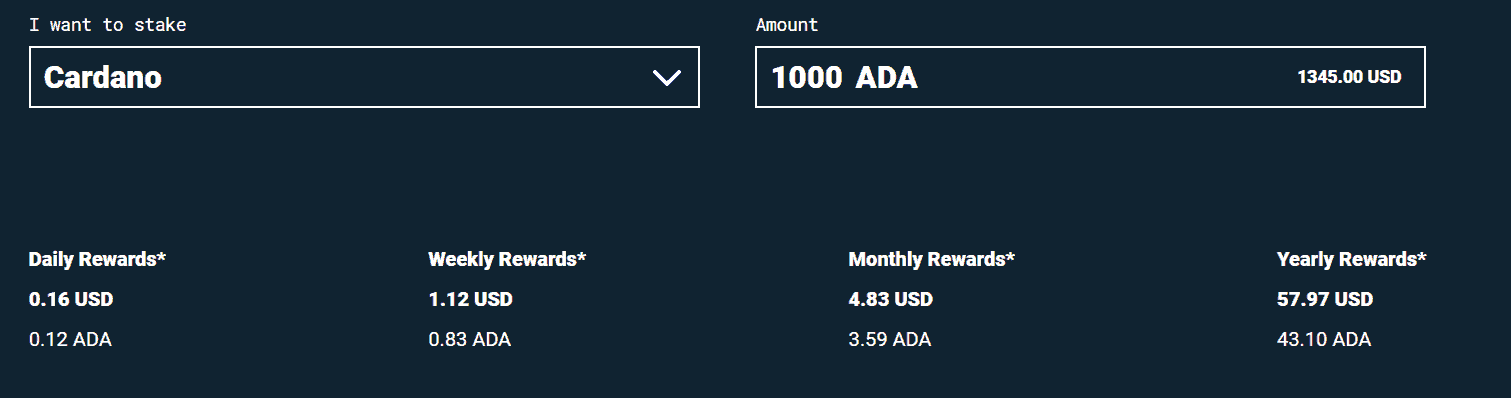The width and height of the screenshot is (1511, 398).
Task: Click the 43.10 ADA yearly reward value
Action: 1324,340
